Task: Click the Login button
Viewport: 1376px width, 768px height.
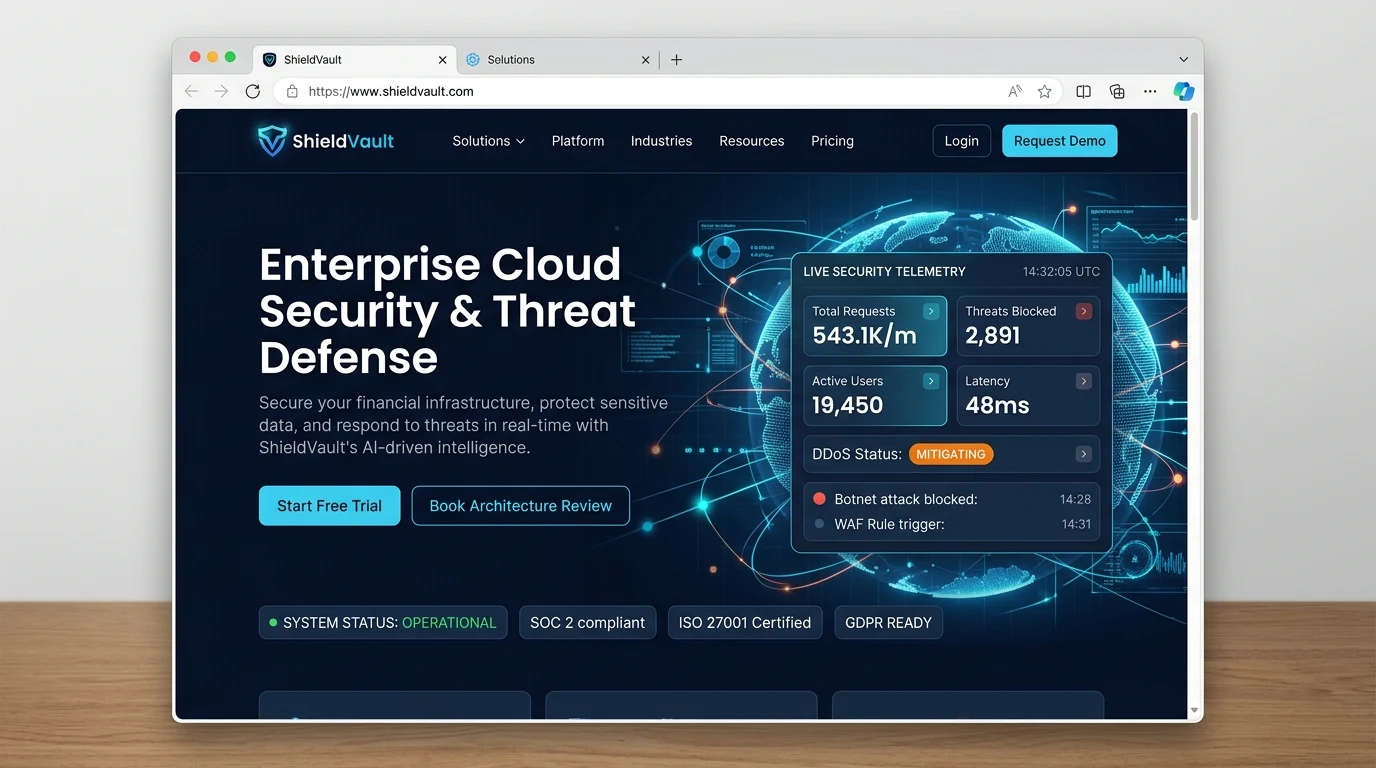Action: click(962, 141)
